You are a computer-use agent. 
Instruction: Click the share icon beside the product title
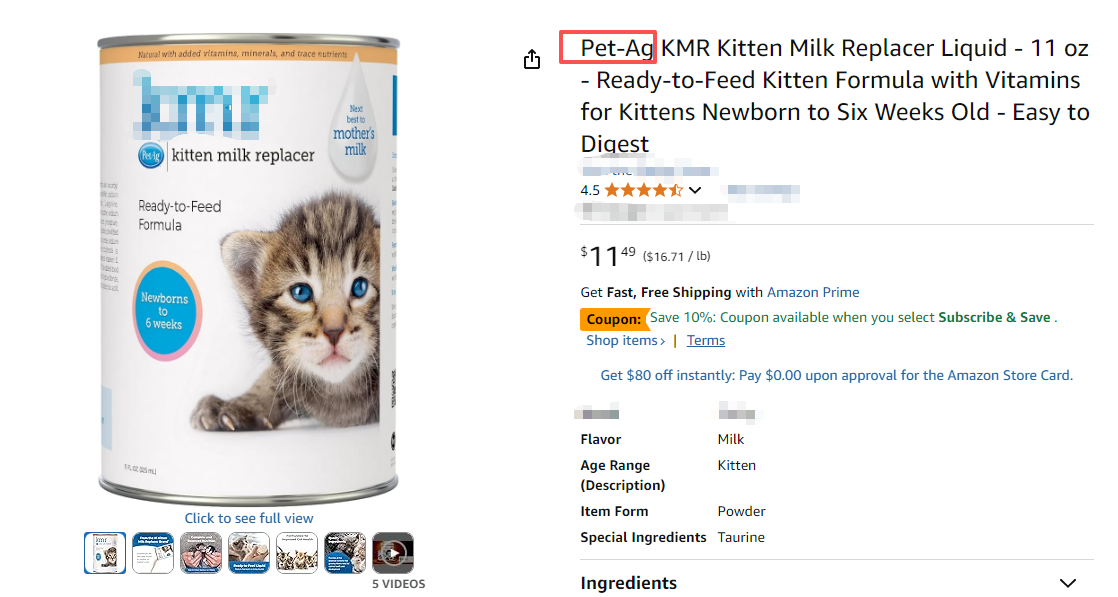coord(532,60)
